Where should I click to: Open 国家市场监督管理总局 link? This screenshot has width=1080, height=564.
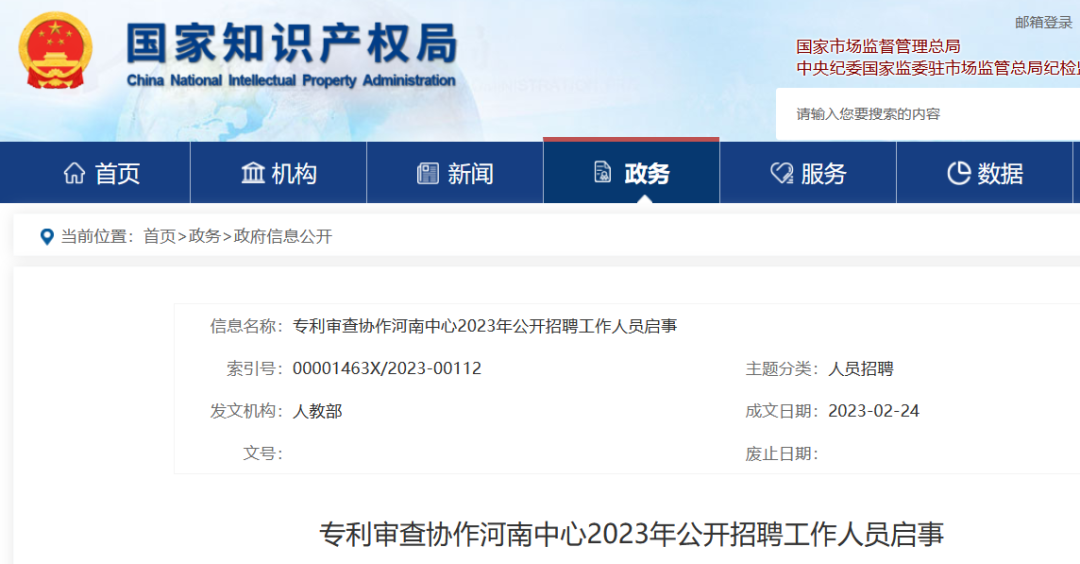tap(878, 46)
